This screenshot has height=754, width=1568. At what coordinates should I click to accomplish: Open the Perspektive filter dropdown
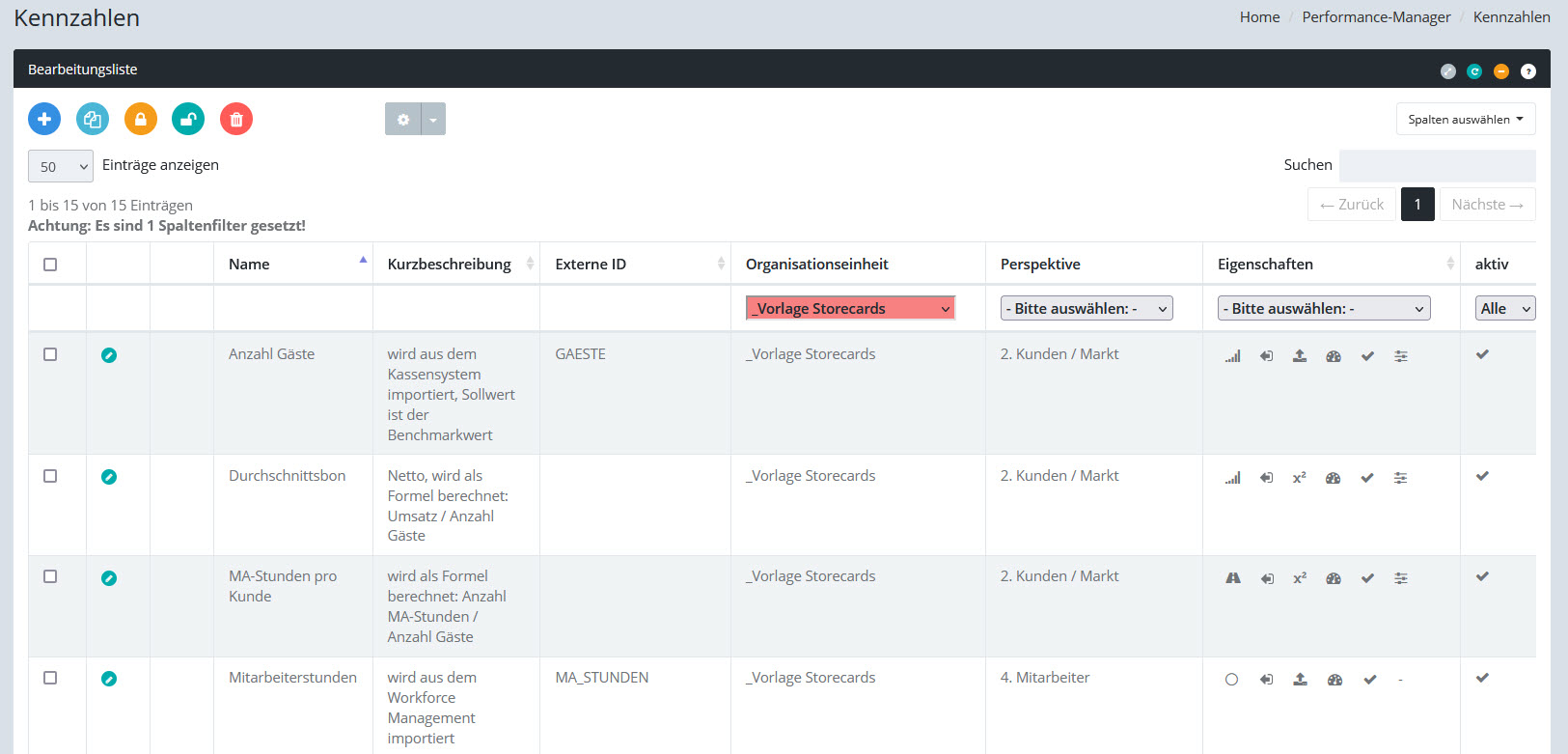point(1086,308)
